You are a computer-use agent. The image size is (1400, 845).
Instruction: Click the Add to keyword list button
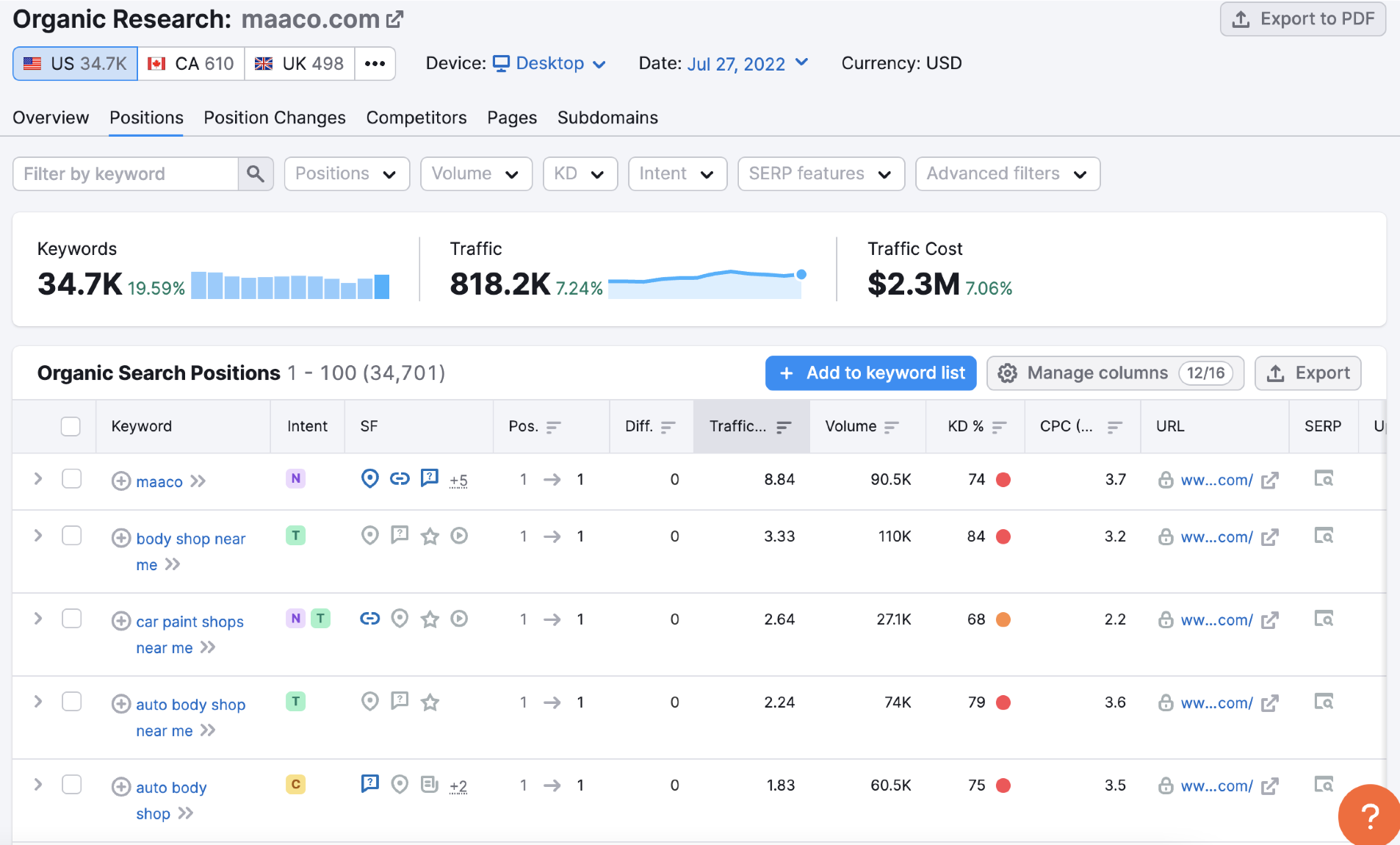pyautogui.click(x=870, y=373)
